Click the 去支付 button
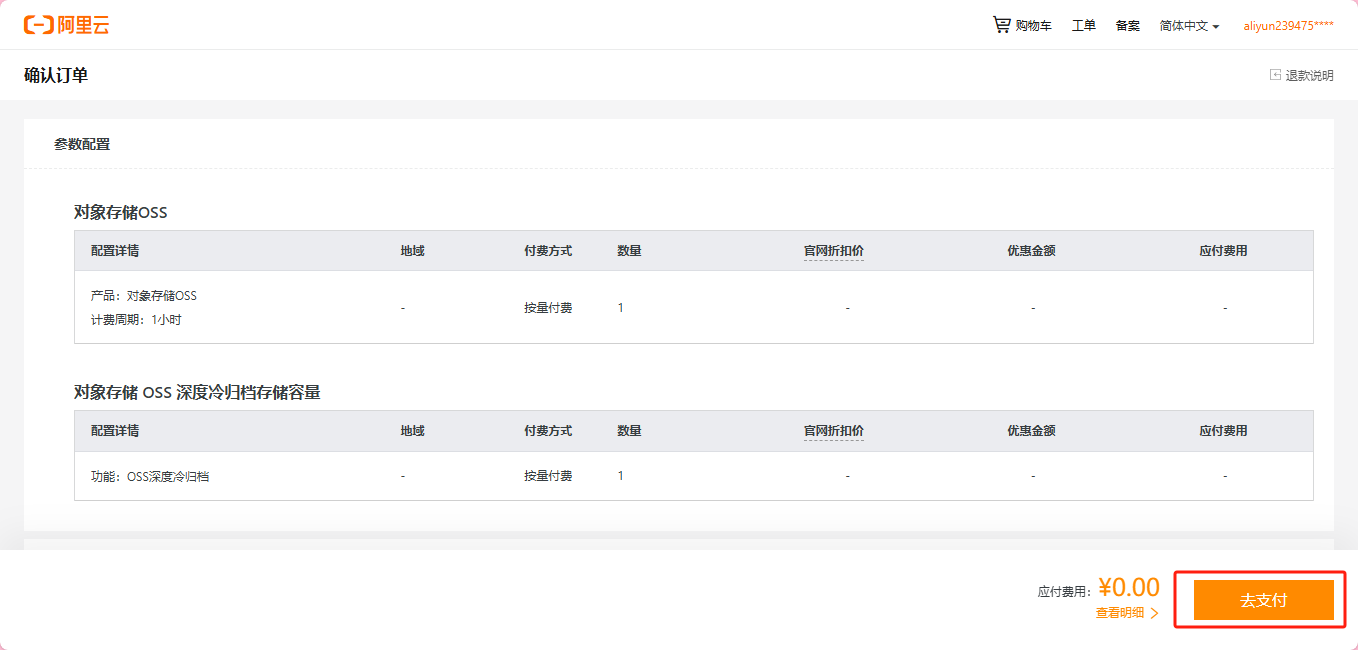Screen dimensions: 1358x650 pyautogui.click(x=1263, y=600)
